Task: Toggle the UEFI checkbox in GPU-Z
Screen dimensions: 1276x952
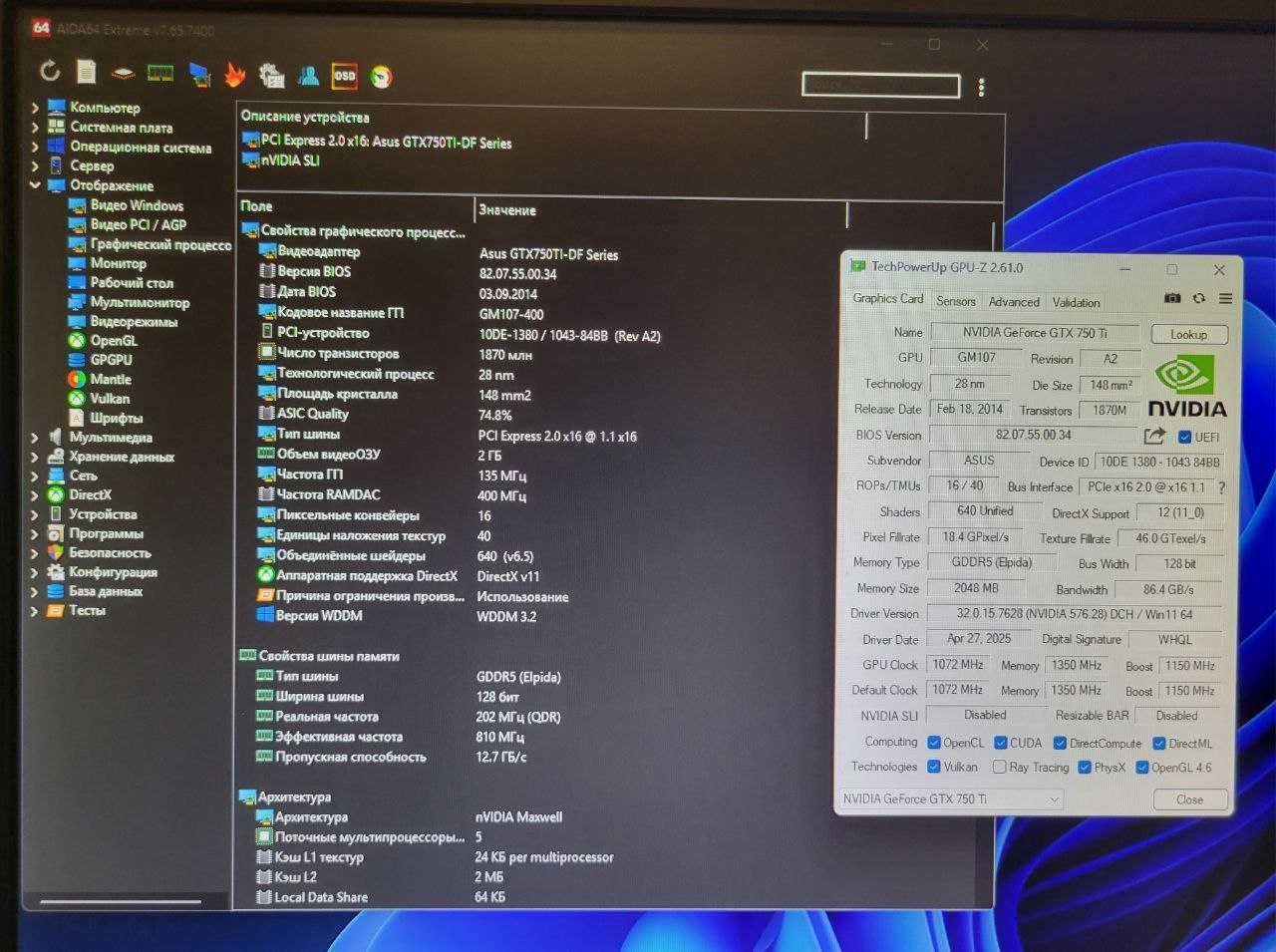Action: click(1184, 437)
